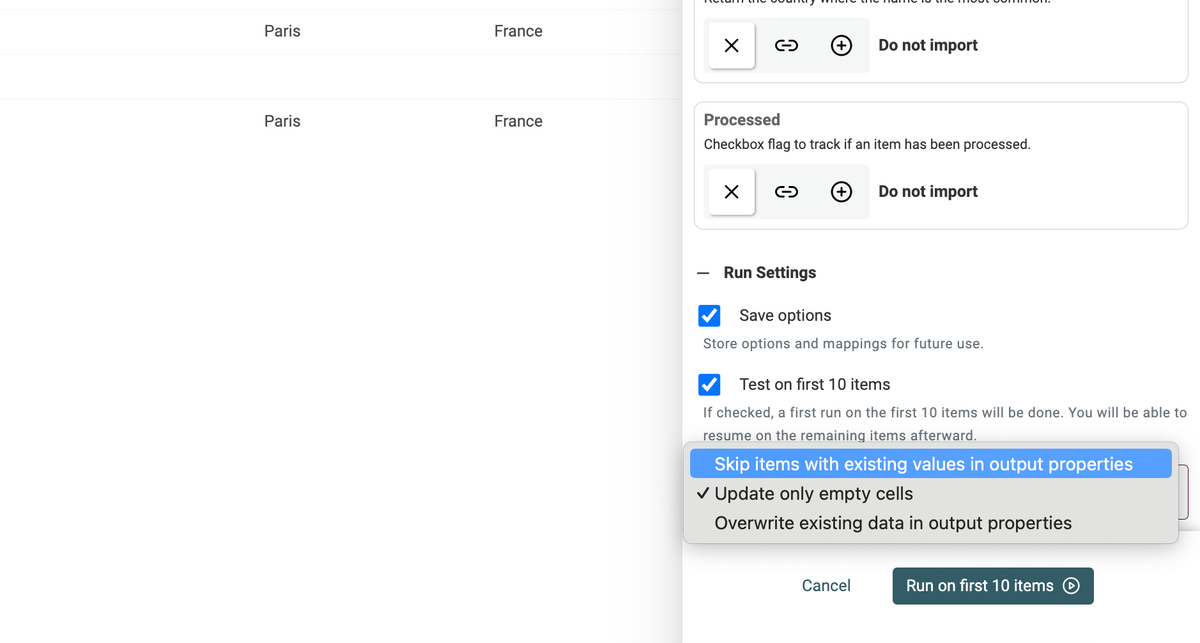Choose Update only empty cells option

click(813, 494)
